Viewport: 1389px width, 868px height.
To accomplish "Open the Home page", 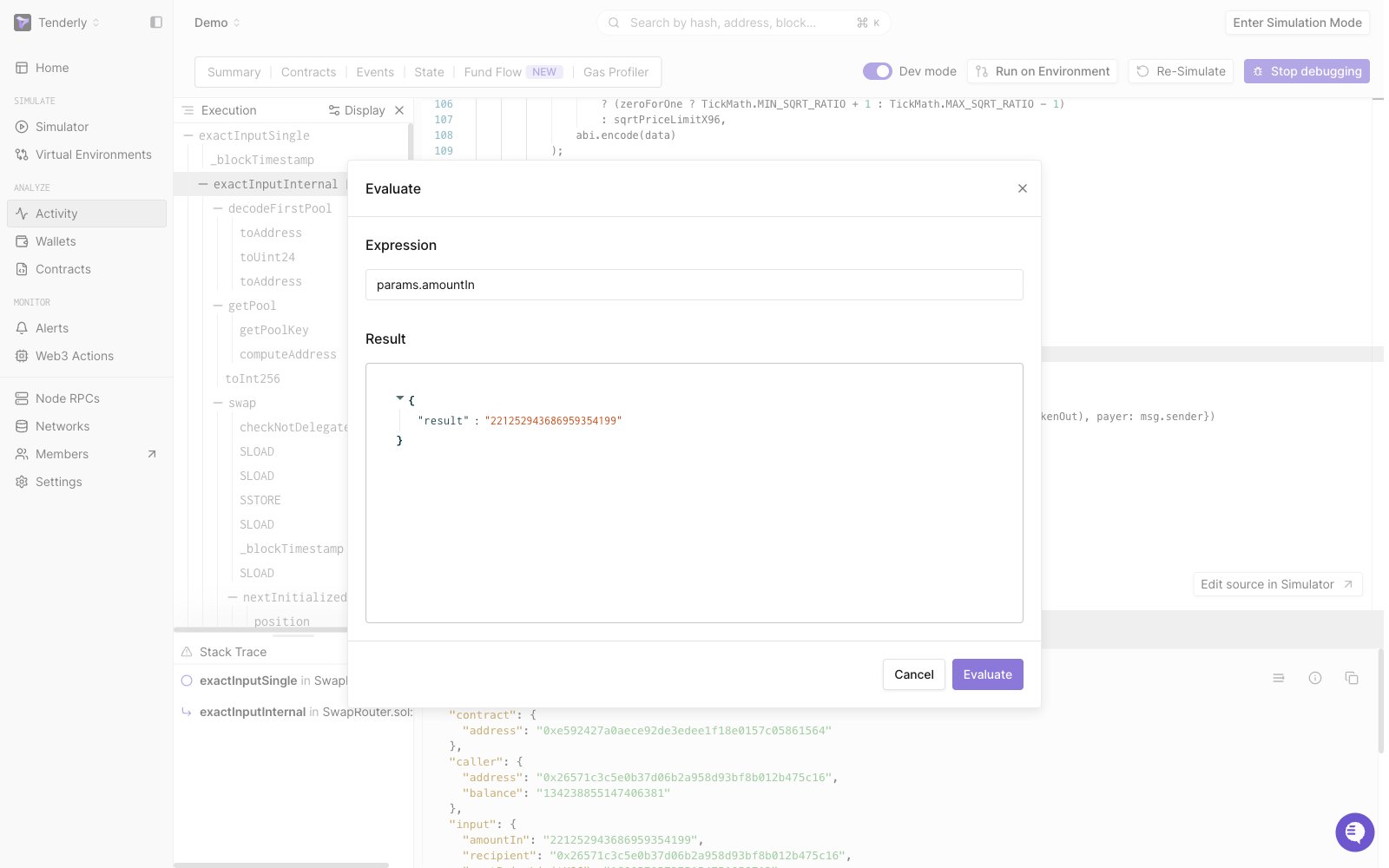I will (87, 68).
